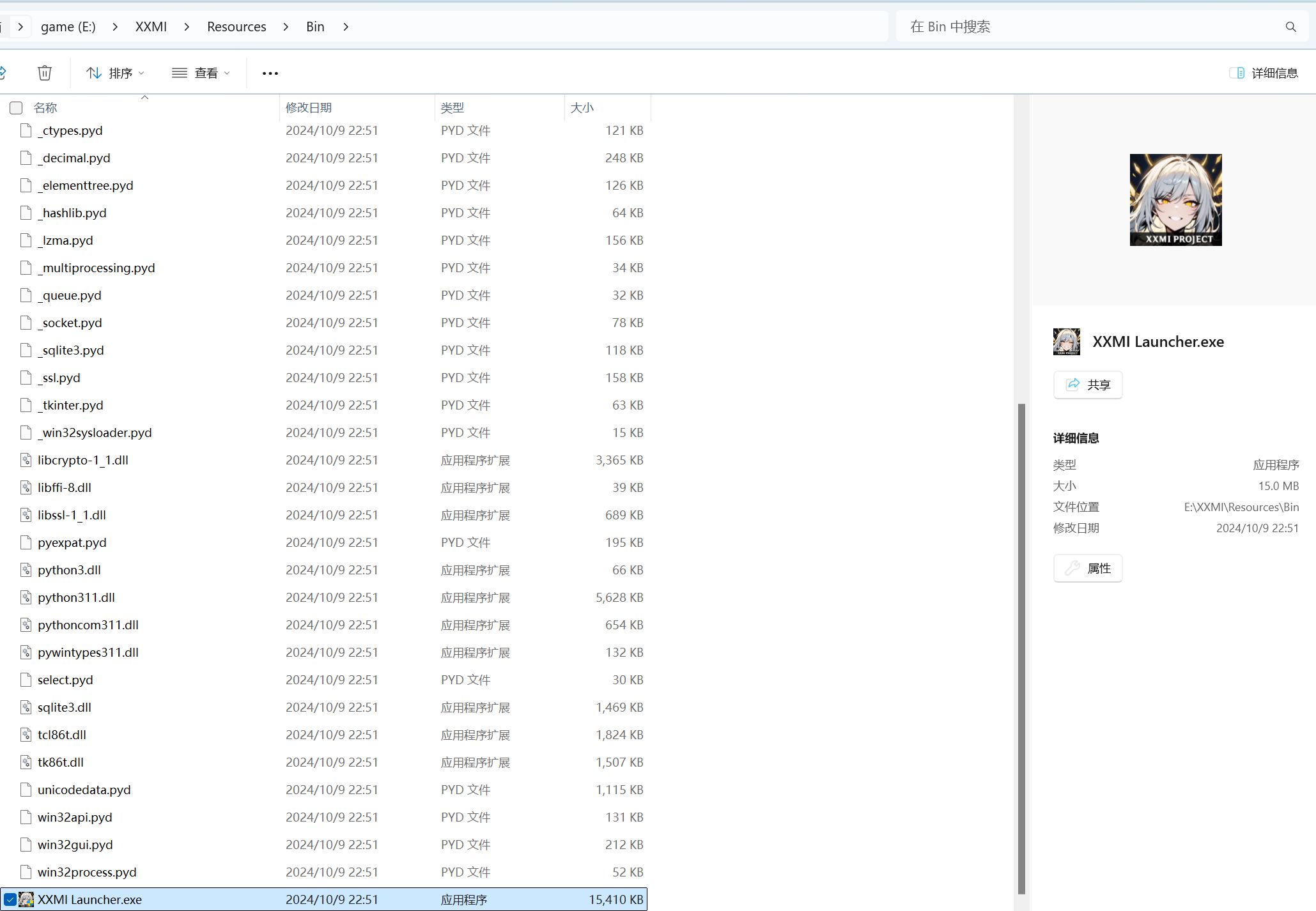Click the properties (属性) button
1316x911 pixels.
point(1087,568)
